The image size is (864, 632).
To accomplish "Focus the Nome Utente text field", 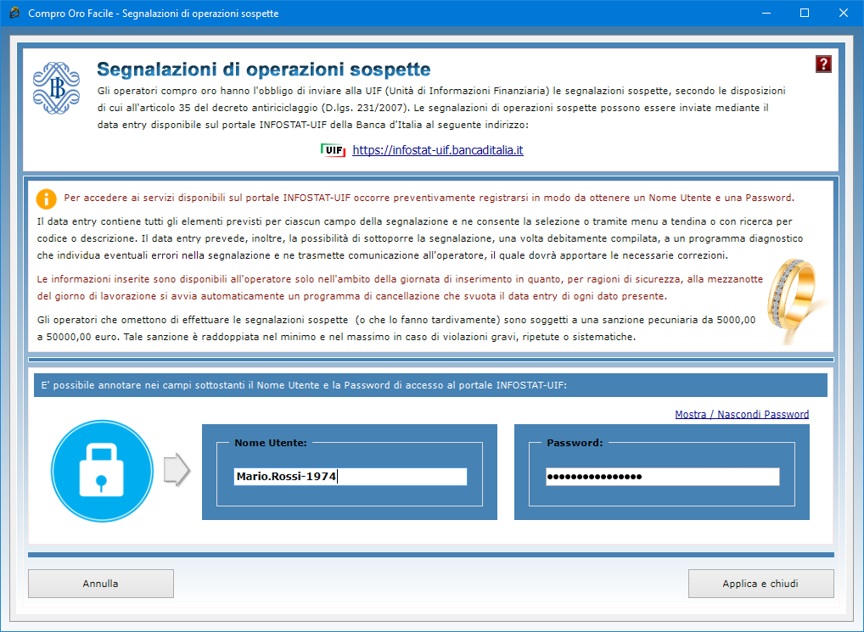I will (350, 477).
